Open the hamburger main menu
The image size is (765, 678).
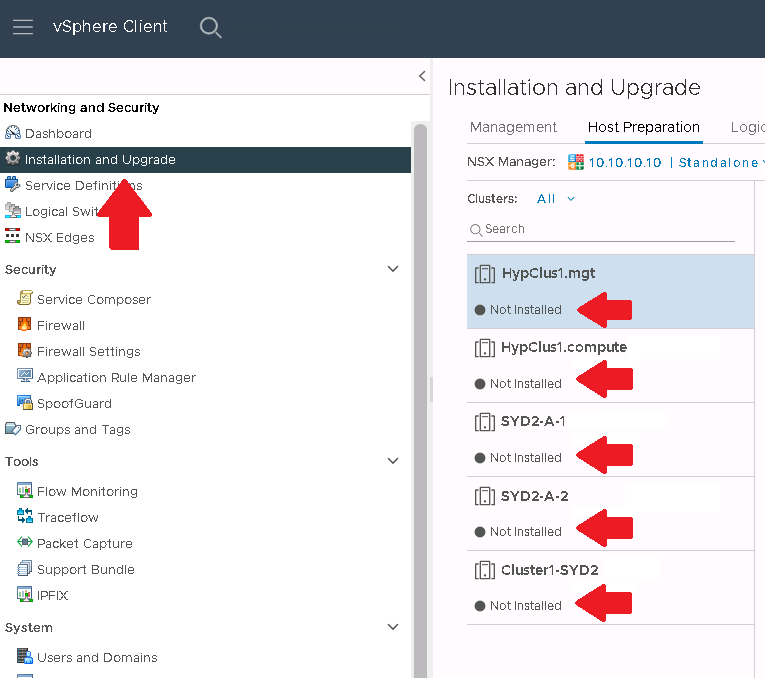coord(22,27)
